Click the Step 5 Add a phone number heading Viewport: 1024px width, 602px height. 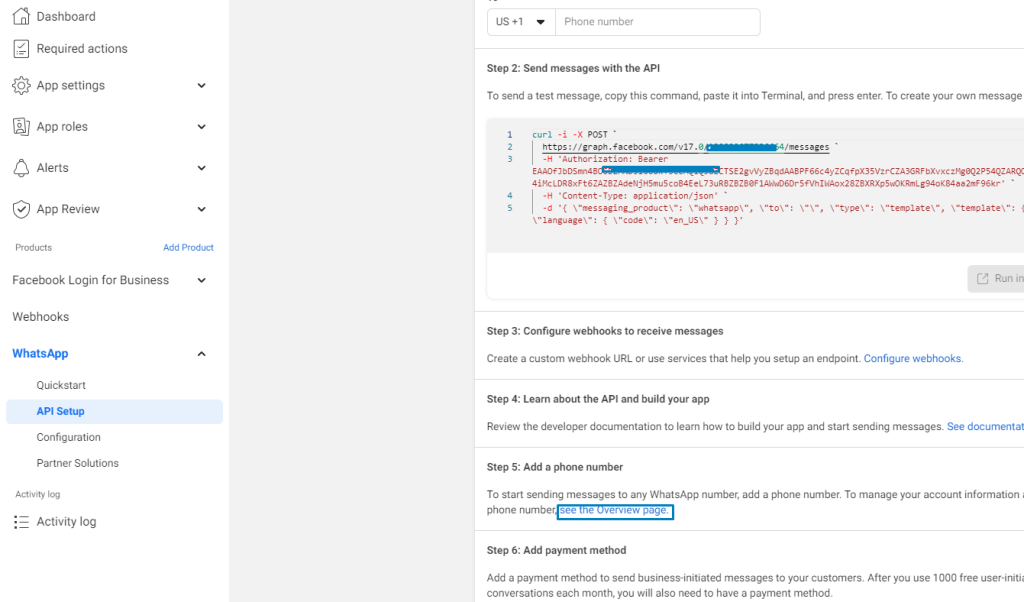coord(554,467)
